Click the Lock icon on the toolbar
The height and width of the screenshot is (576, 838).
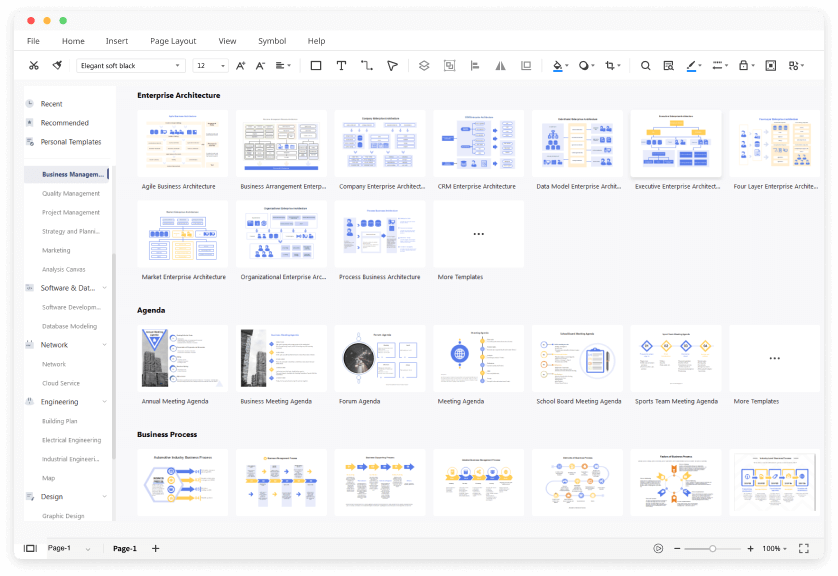[744, 64]
